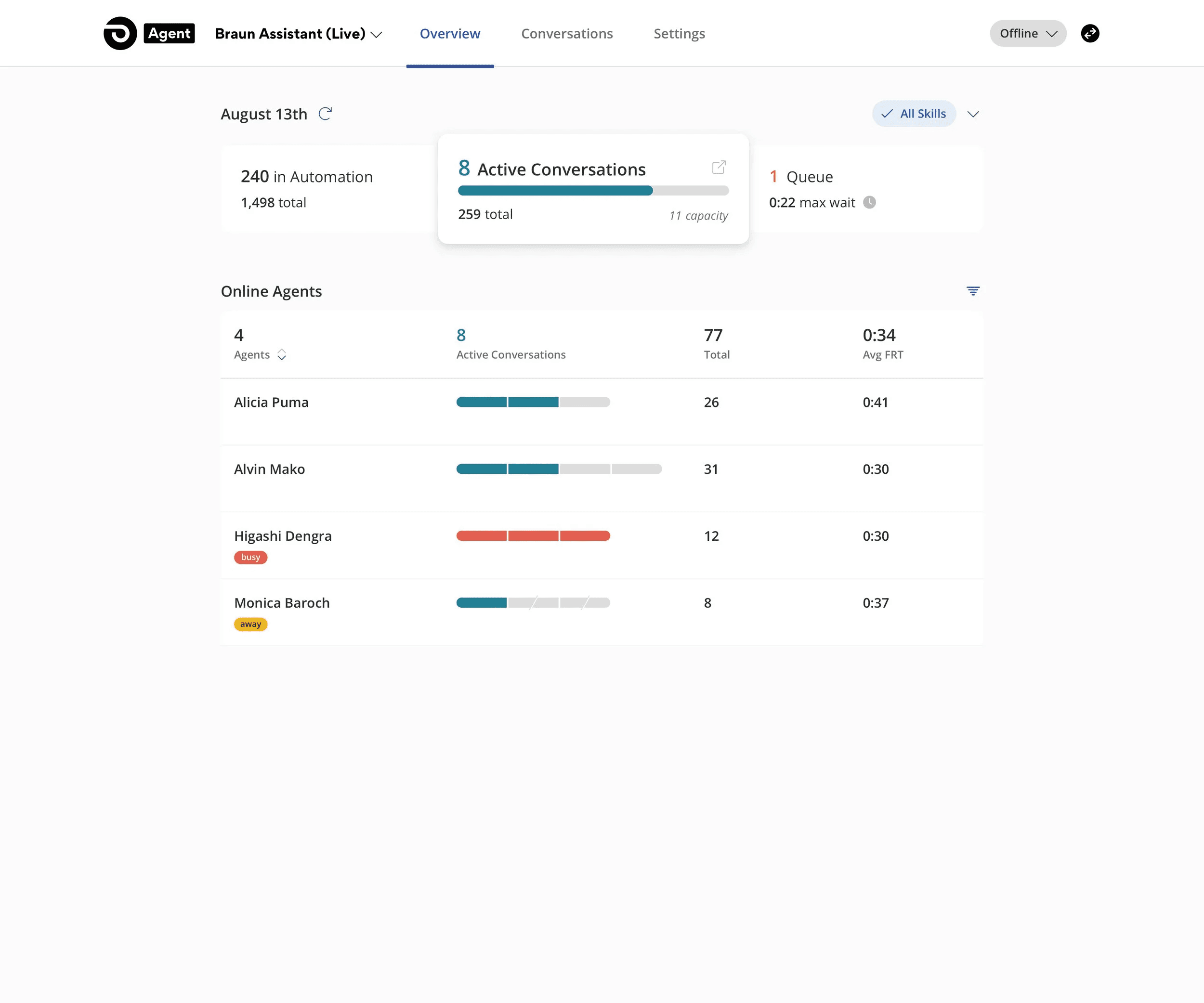Click the clock icon beside max wait
Viewport: 1204px width, 1003px height.
(869, 202)
